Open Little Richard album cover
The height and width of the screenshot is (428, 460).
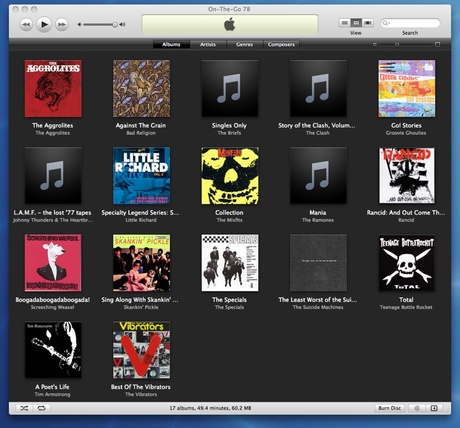[x=141, y=176]
